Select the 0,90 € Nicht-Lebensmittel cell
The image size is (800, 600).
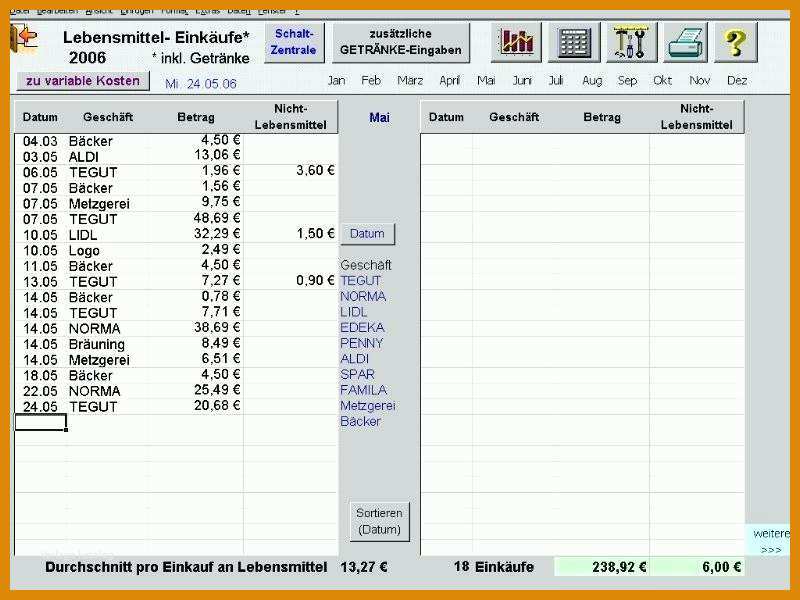pyautogui.click(x=291, y=281)
